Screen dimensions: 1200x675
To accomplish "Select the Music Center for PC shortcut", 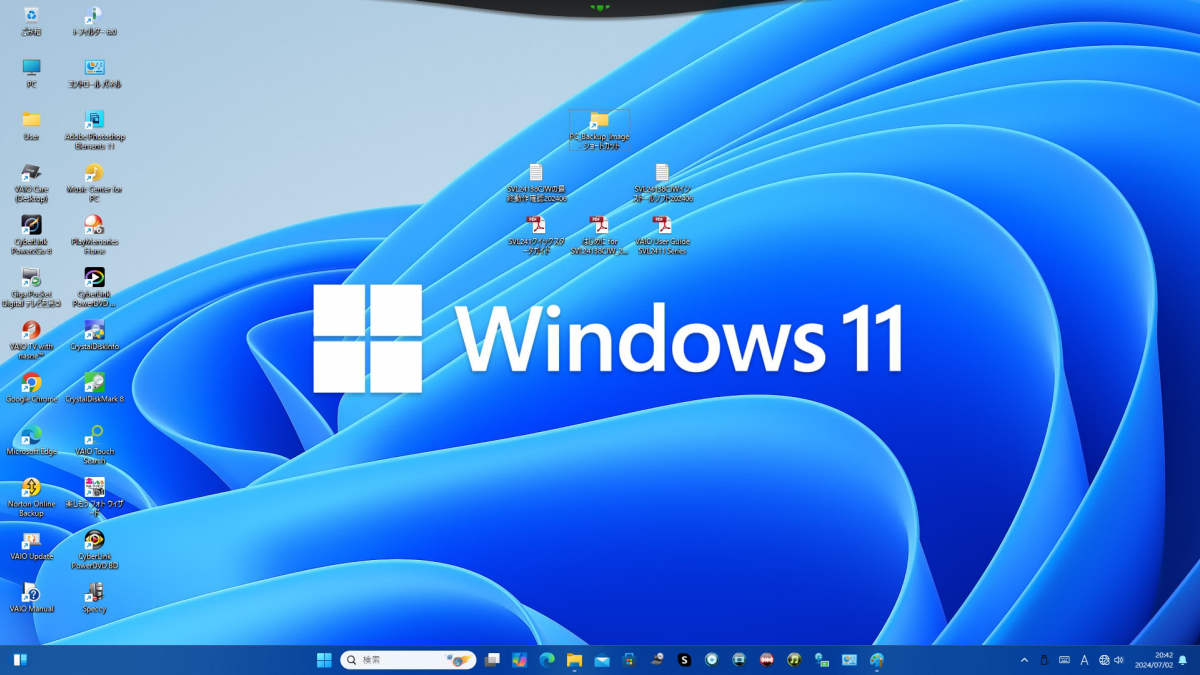I will coord(94,183).
